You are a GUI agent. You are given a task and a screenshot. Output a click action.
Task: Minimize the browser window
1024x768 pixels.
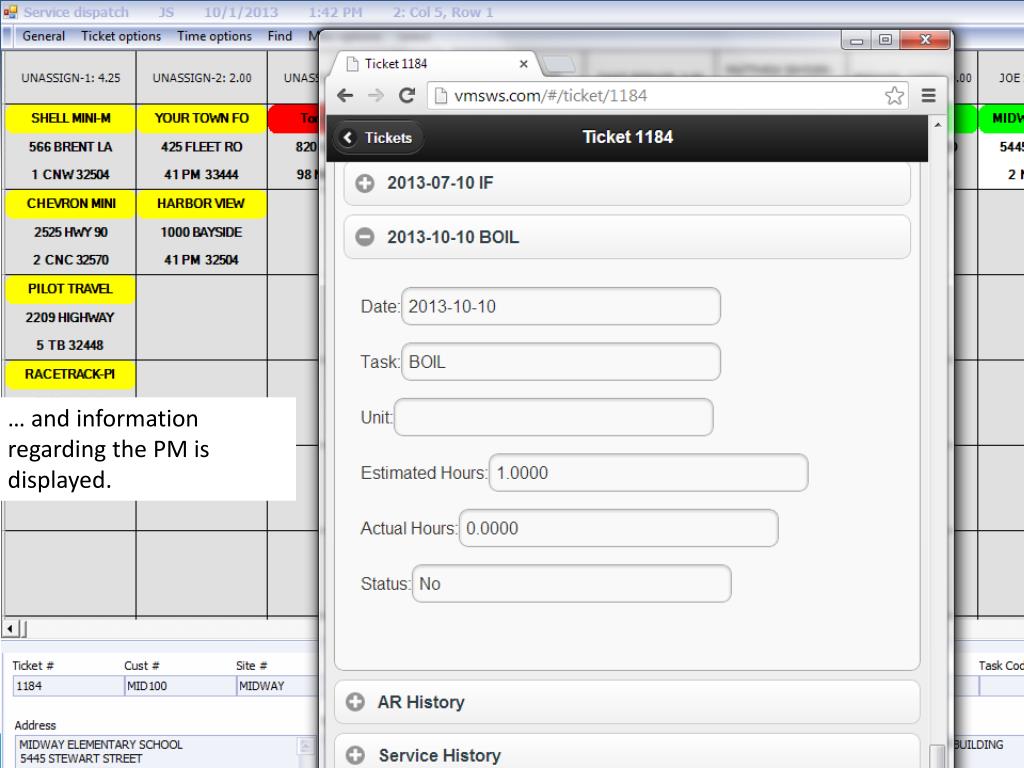(857, 40)
